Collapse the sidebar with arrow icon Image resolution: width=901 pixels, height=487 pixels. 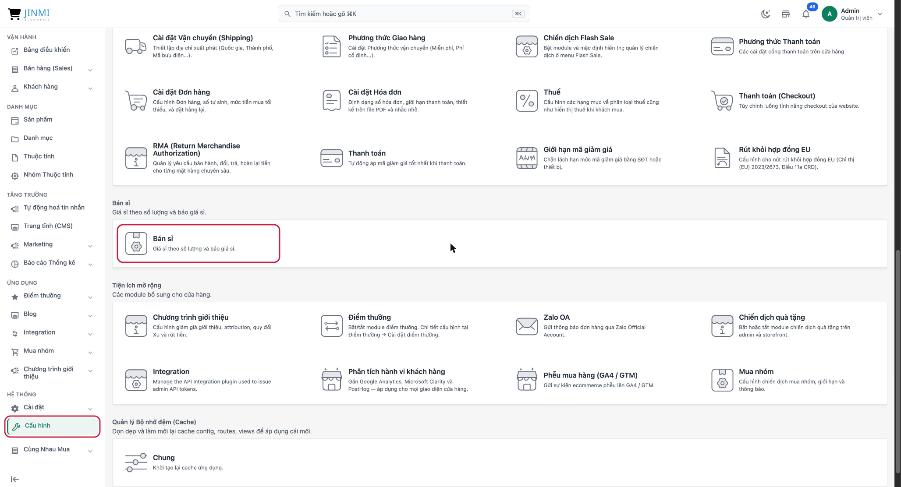15,479
